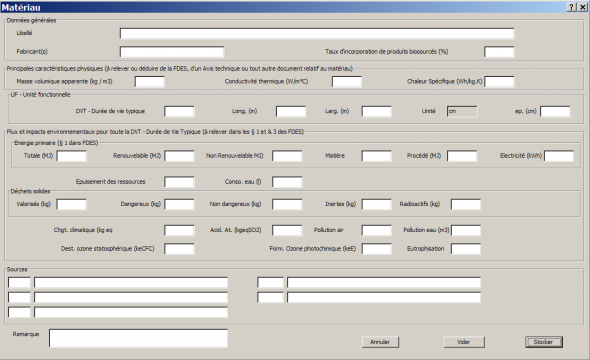Focus the Conductivité thermique input
This screenshot has width=590, height=360.
(x=347, y=82)
